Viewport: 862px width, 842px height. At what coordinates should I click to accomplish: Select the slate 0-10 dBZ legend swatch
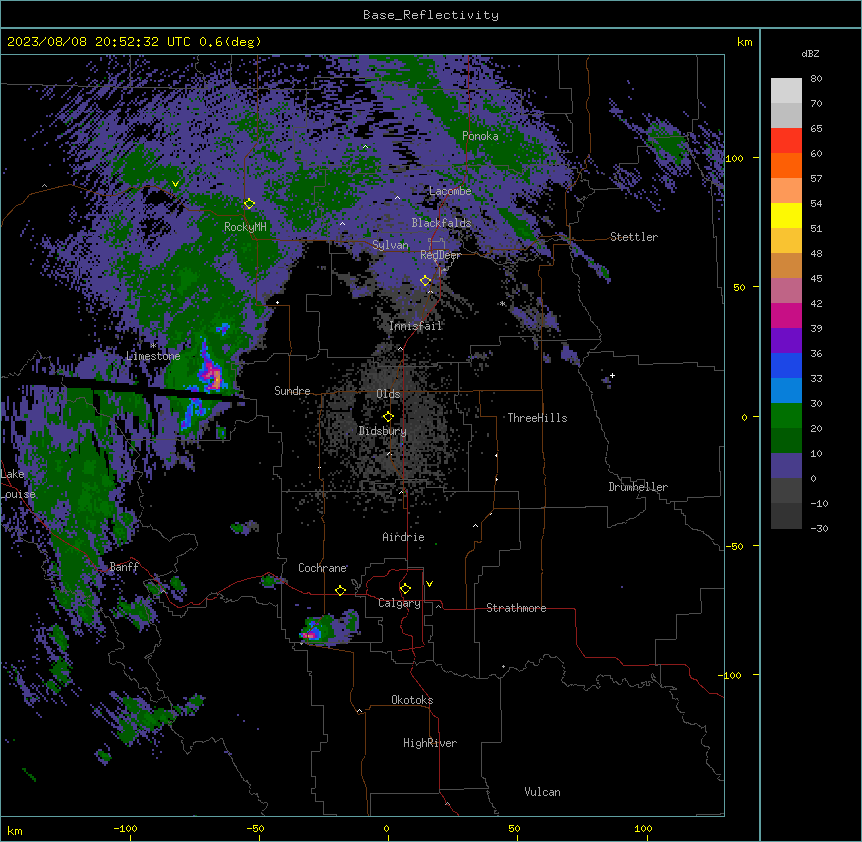pos(786,466)
